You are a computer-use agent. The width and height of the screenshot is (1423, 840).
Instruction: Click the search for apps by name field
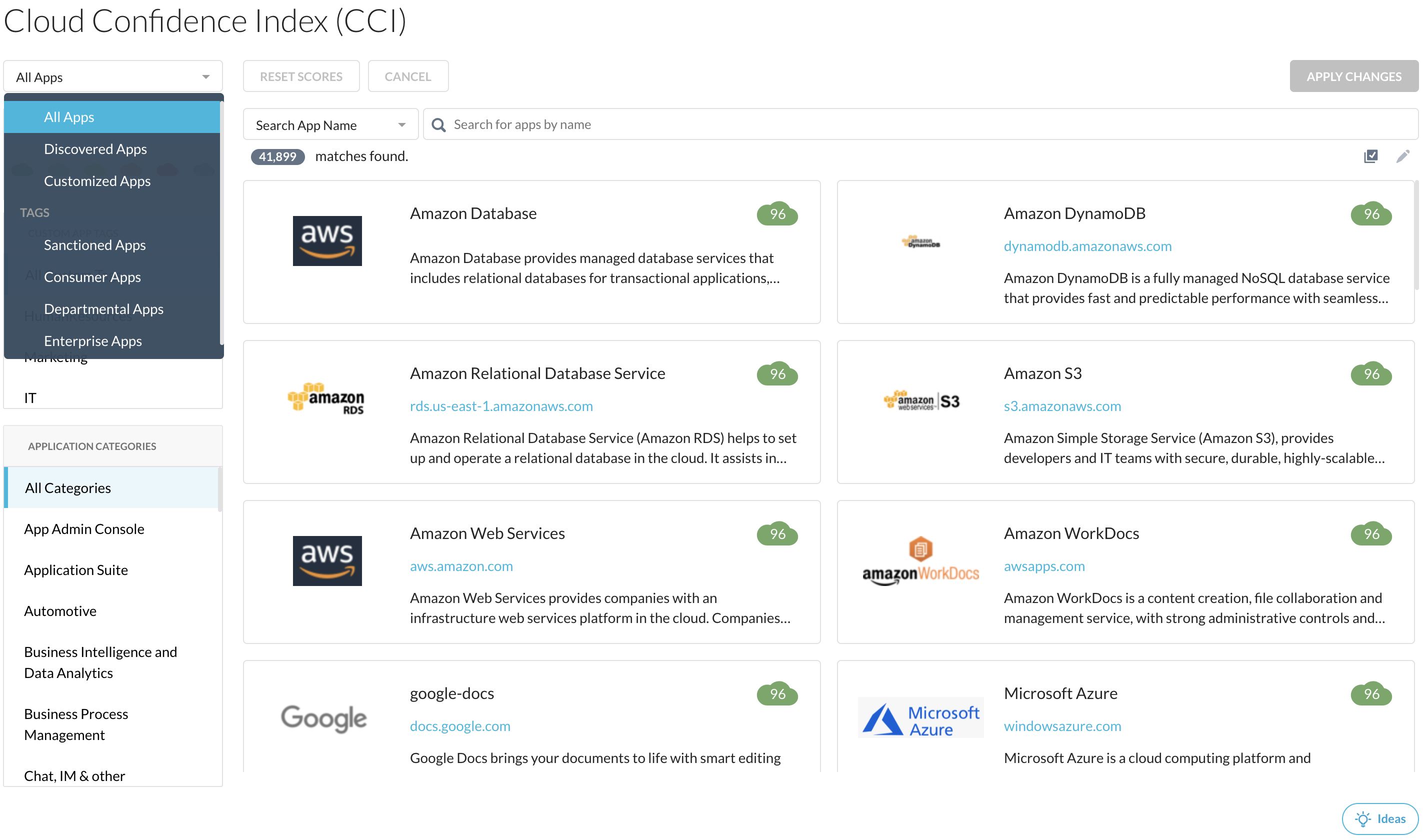[x=920, y=124]
